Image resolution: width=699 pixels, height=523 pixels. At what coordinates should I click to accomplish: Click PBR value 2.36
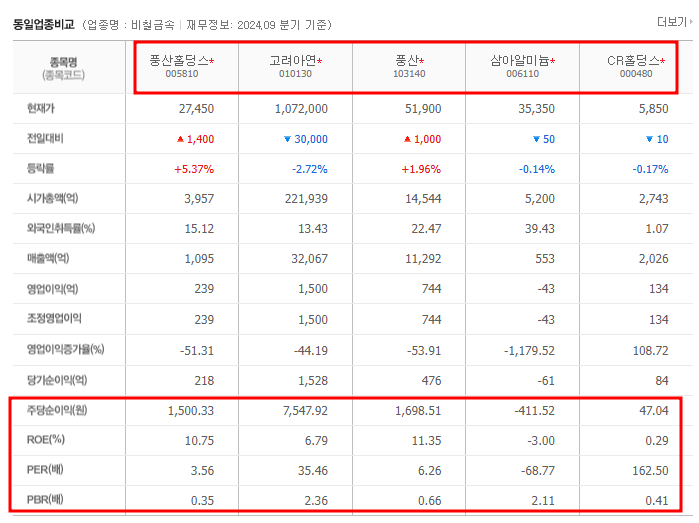[x=316, y=501]
